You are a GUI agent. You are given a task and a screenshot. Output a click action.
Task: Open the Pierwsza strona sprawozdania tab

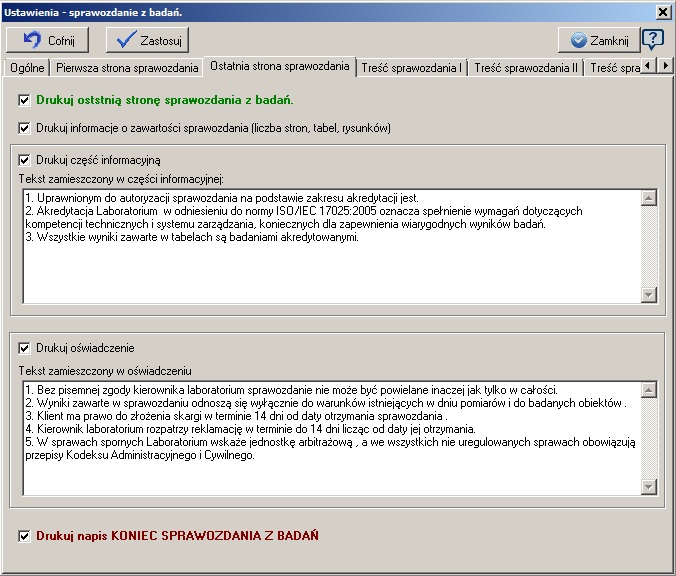tap(127, 68)
